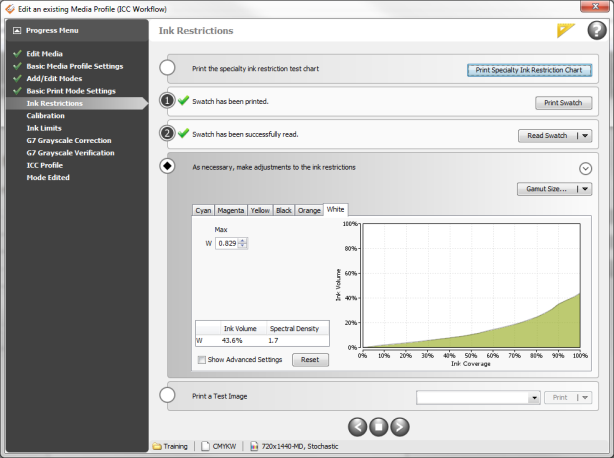This screenshot has width=614, height=458.
Task: Select the specialty ink chart step circle
Action: (168, 68)
